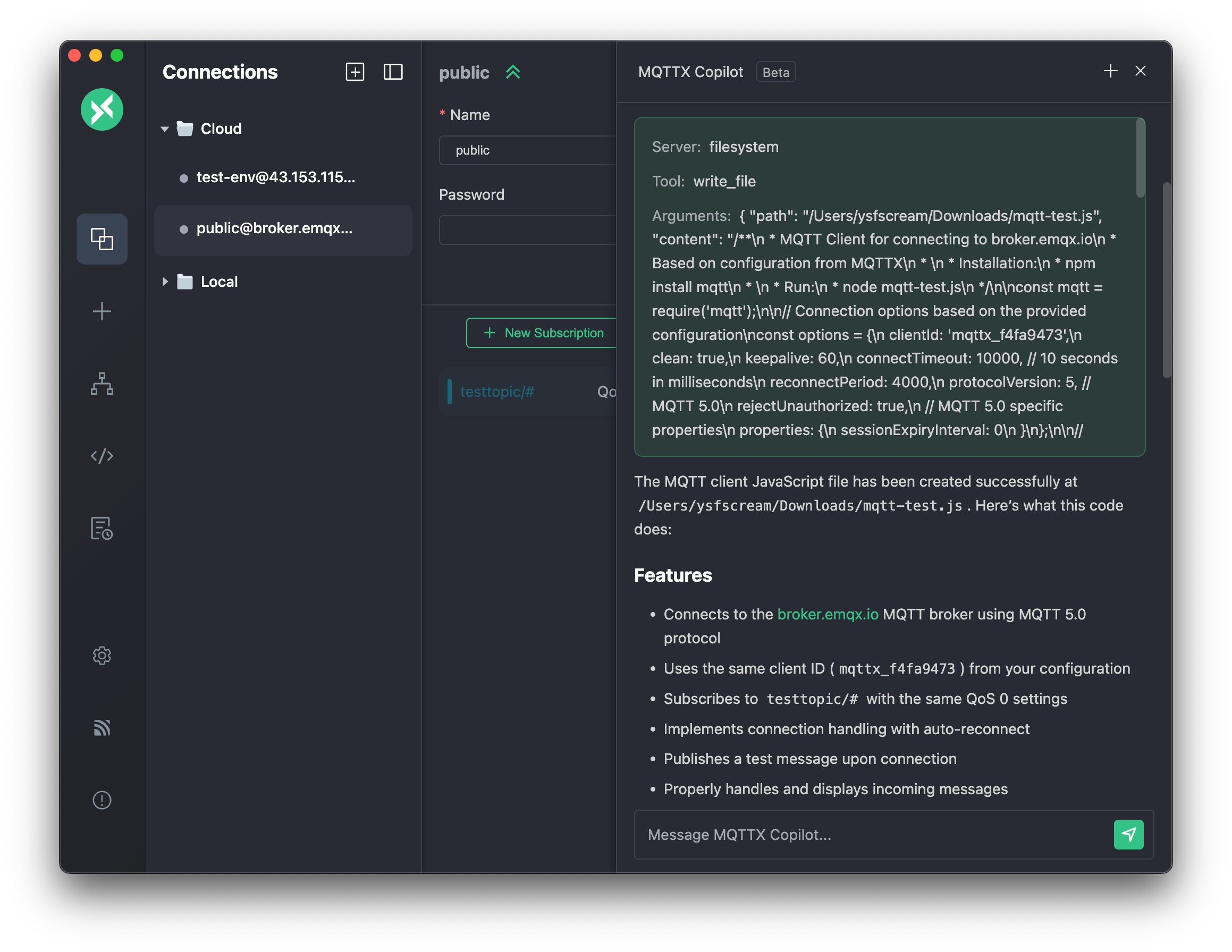Open the About info icon in sidebar

pos(102,800)
